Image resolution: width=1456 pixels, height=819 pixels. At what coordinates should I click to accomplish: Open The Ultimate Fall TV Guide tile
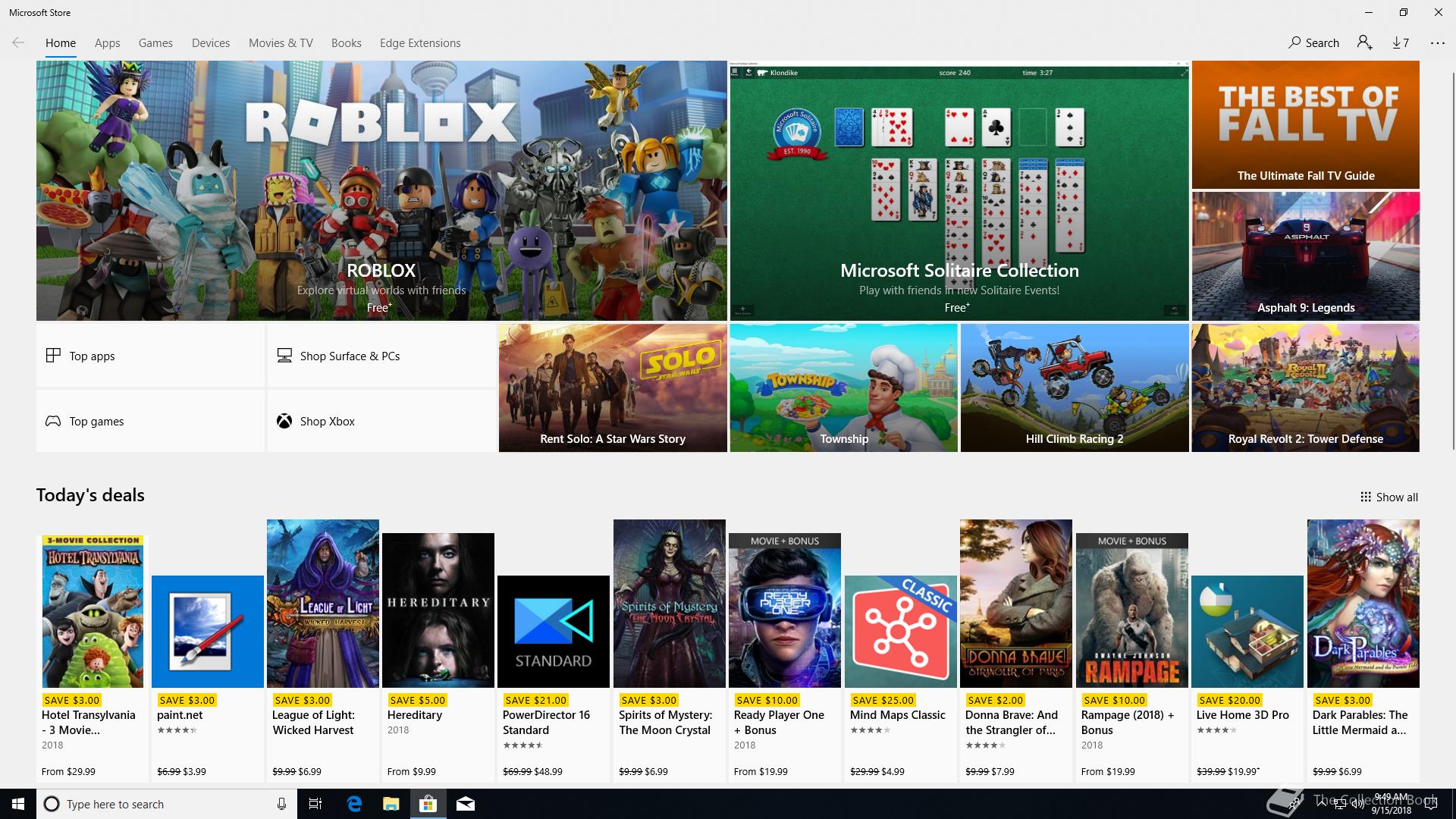[x=1306, y=124]
